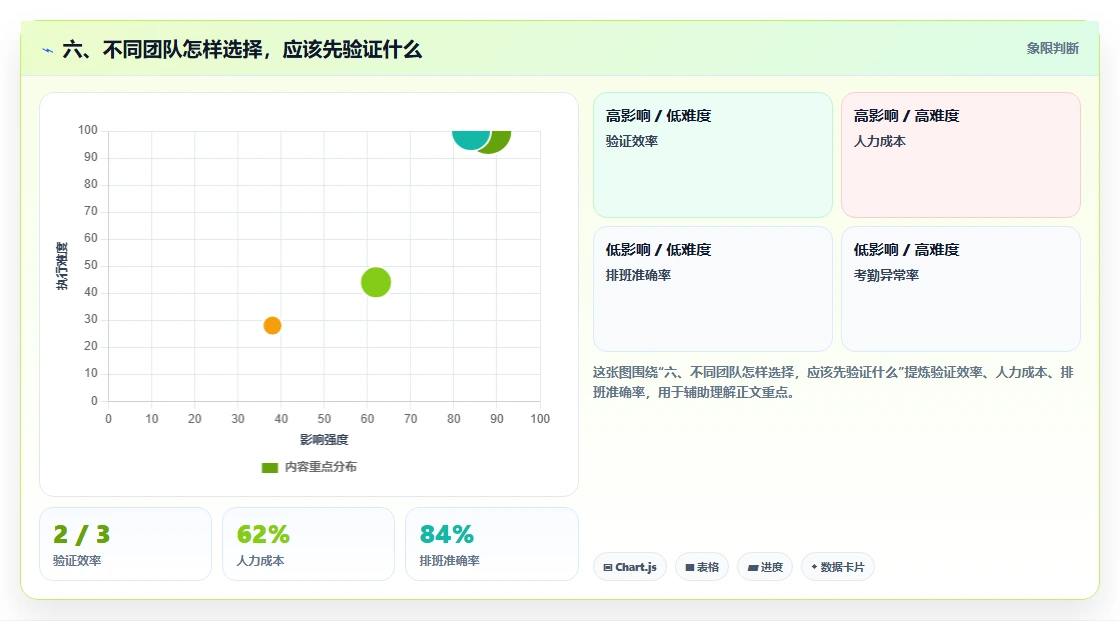Click the small icon before the section title
This screenshot has height=621, width=1120.
click(48, 51)
